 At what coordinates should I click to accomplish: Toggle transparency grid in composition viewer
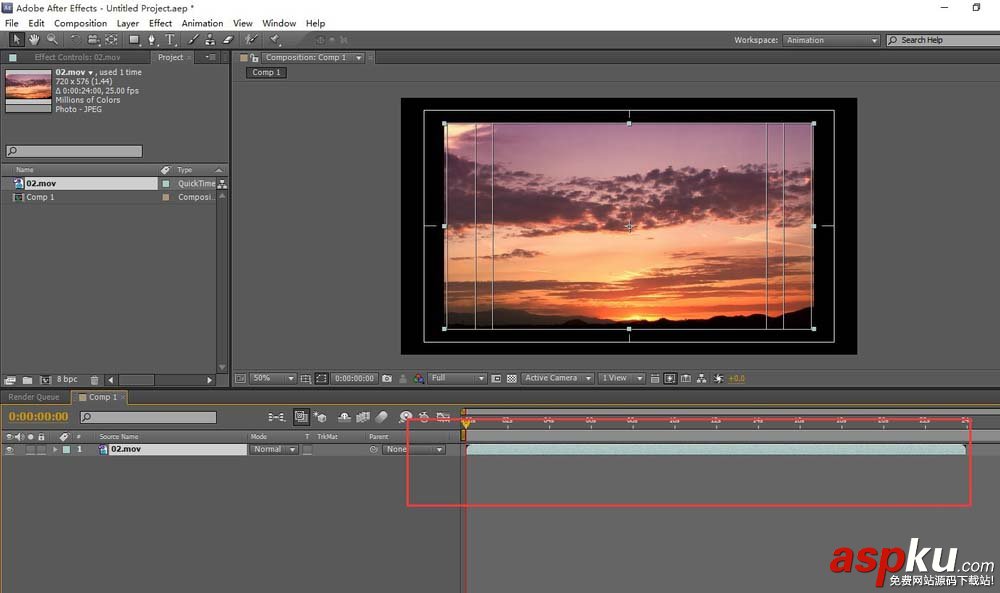(512, 378)
